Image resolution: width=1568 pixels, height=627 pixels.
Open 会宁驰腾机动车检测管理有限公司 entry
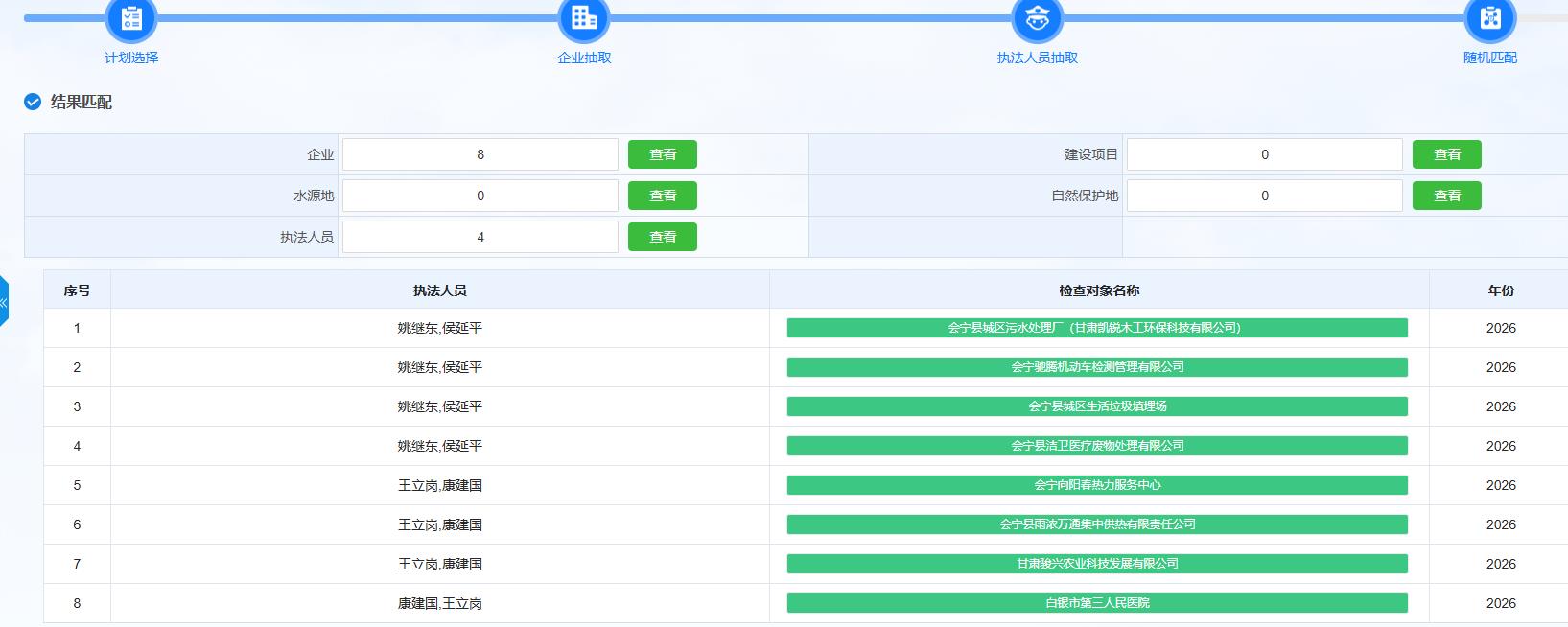click(1097, 367)
